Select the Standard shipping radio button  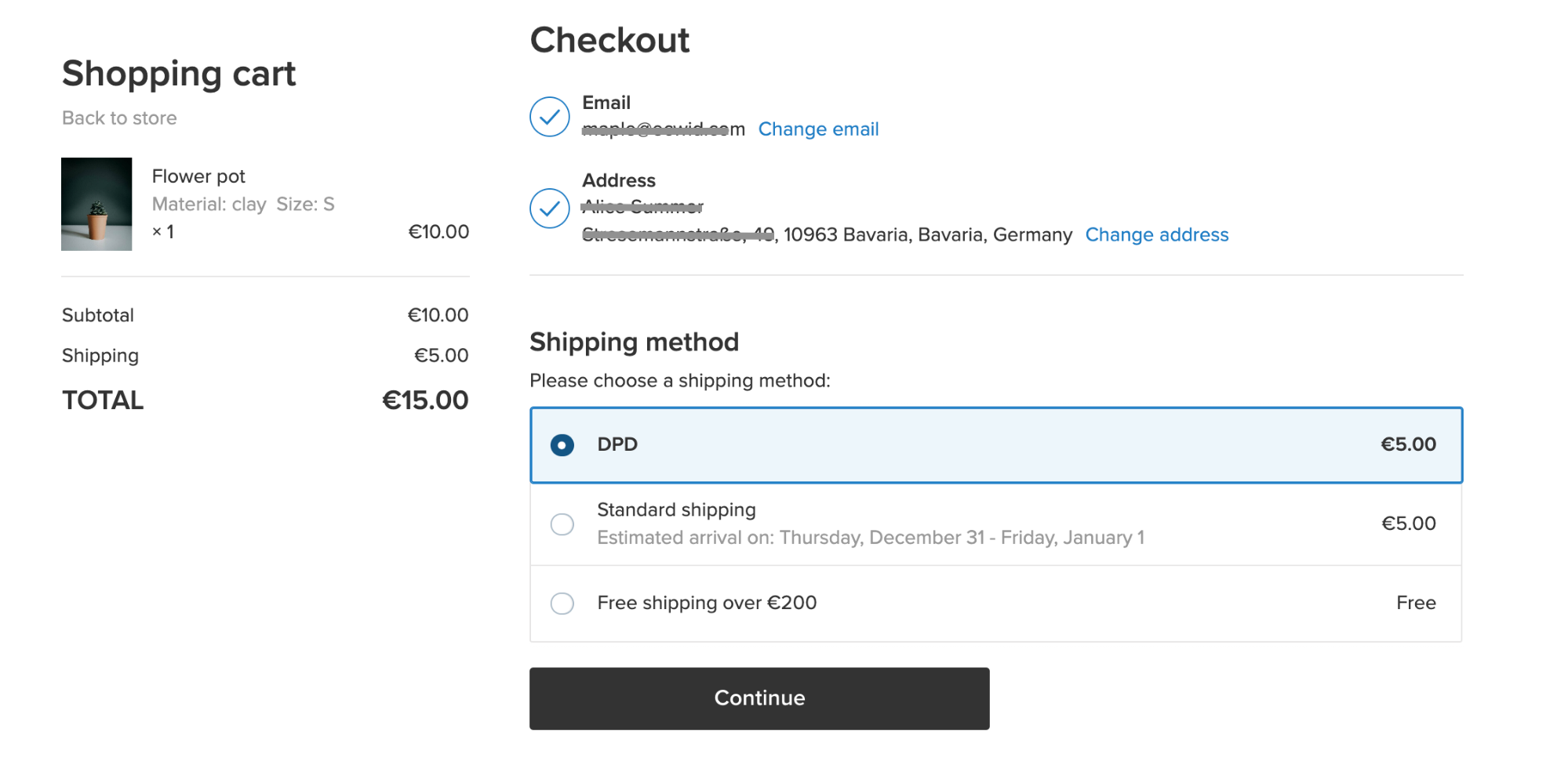[x=562, y=524]
